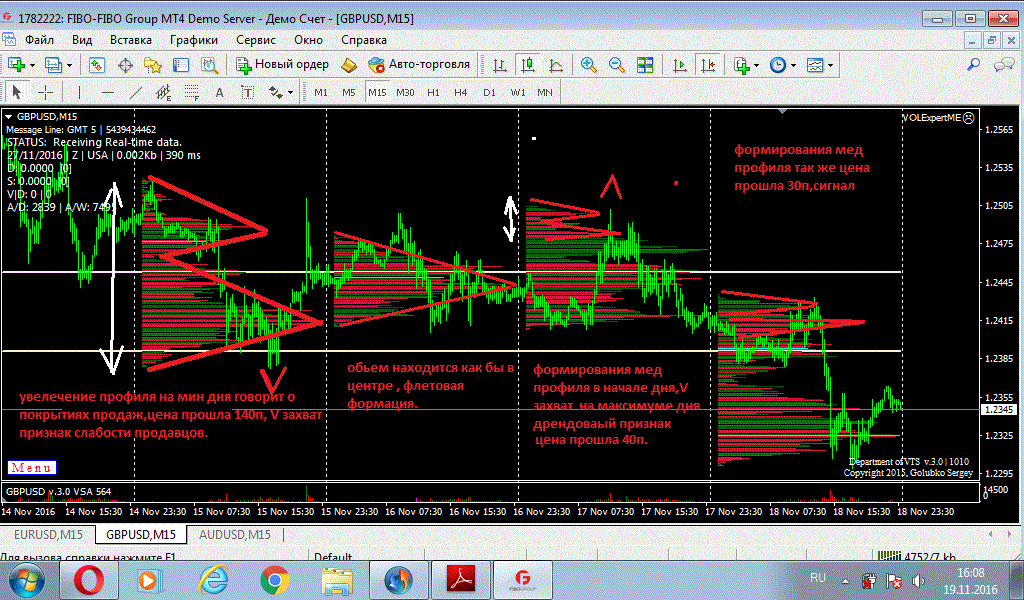Select the Fibonacci retracement tool
The width and height of the screenshot is (1024, 600).
[191, 92]
